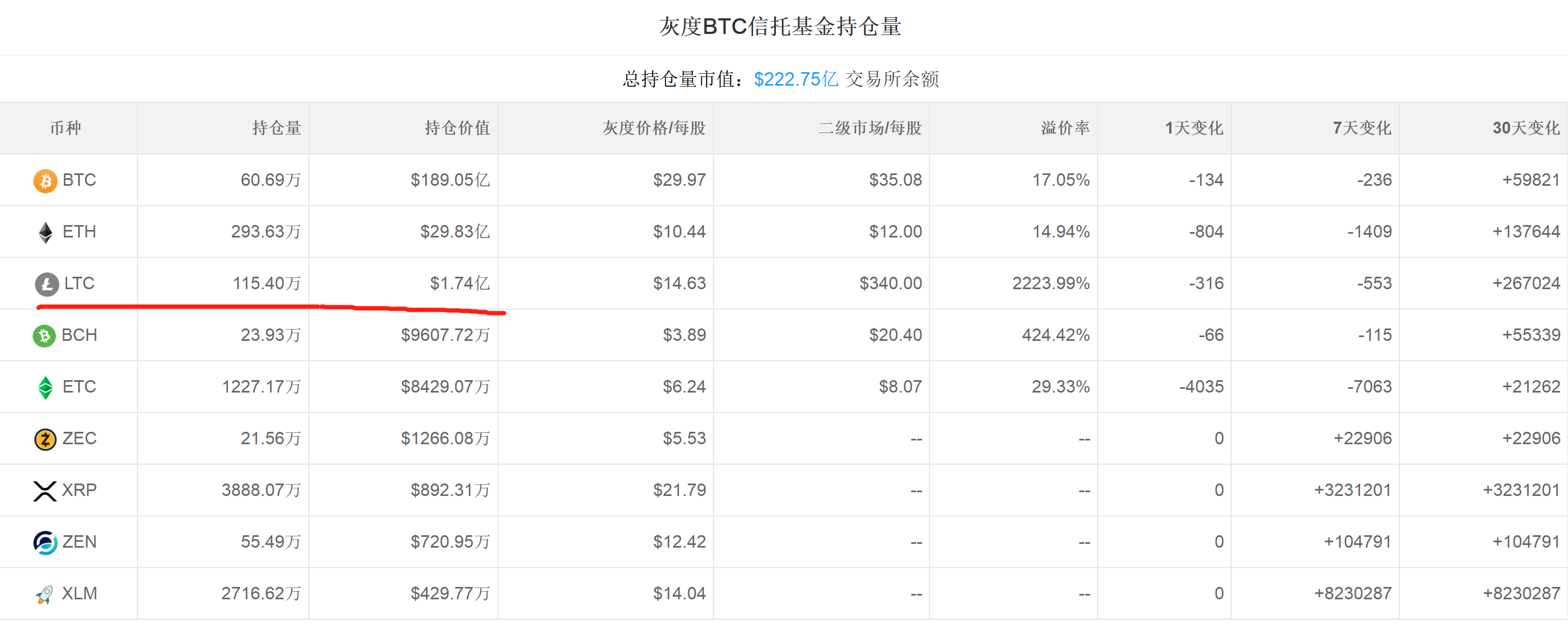The width and height of the screenshot is (1568, 630).
Task: Click ETH holdings 293.63万
Action: pos(266,232)
